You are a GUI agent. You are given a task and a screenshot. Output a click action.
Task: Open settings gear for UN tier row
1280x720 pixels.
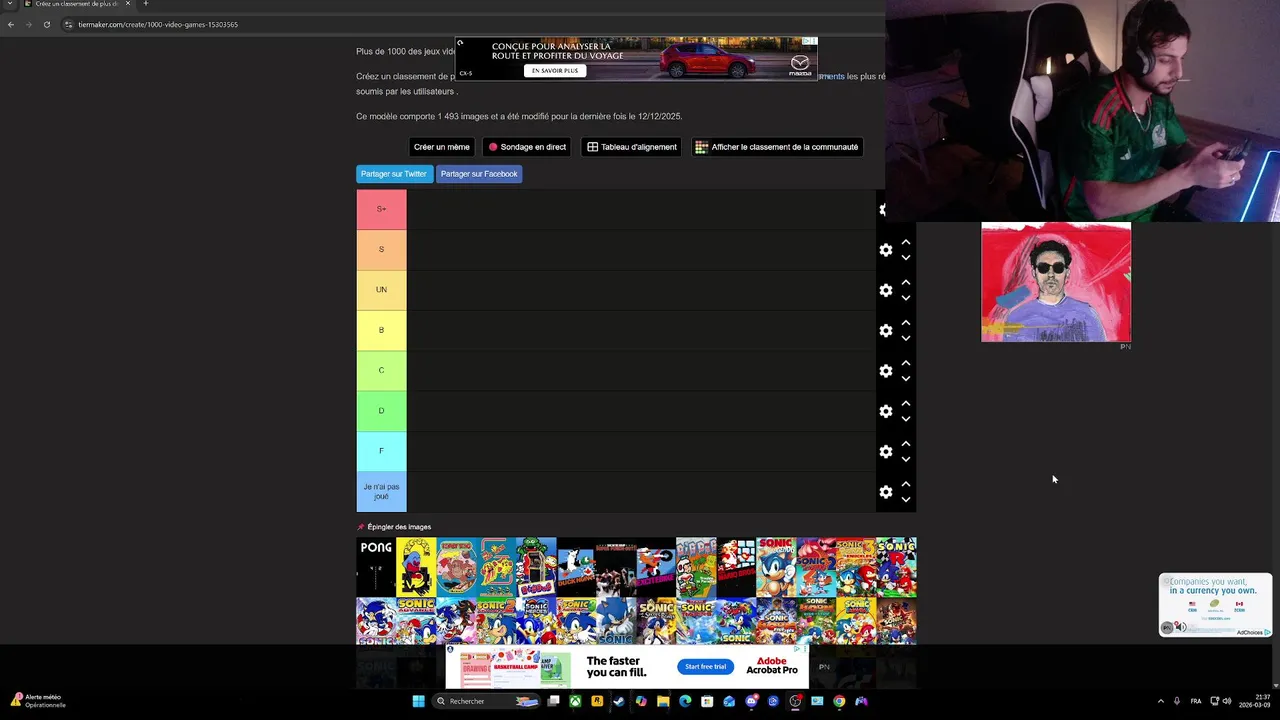coord(886,290)
